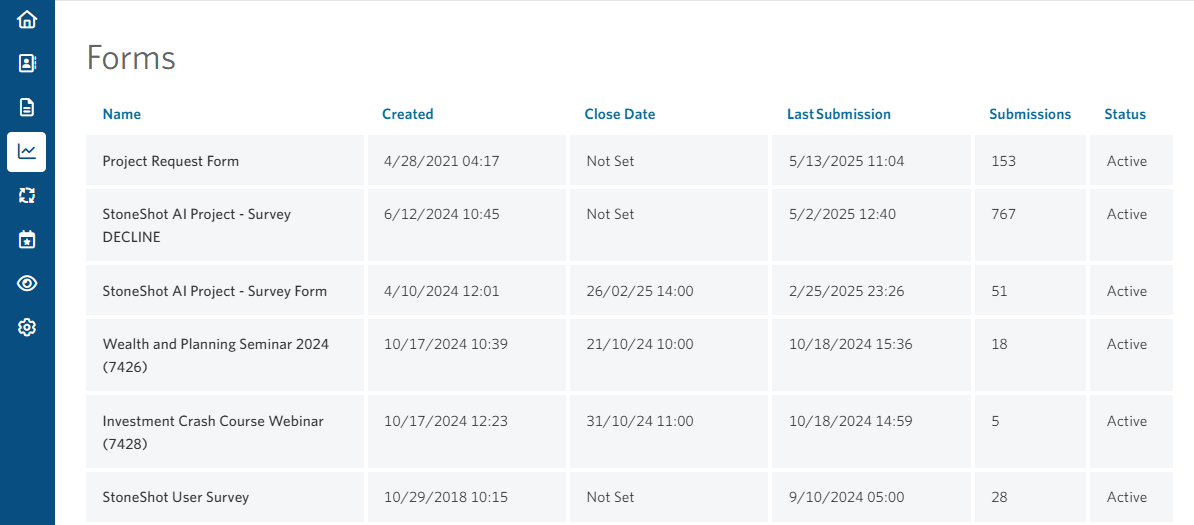This screenshot has width=1194, height=525.
Task: Open the document page icon in sidebar
Action: click(x=27, y=107)
